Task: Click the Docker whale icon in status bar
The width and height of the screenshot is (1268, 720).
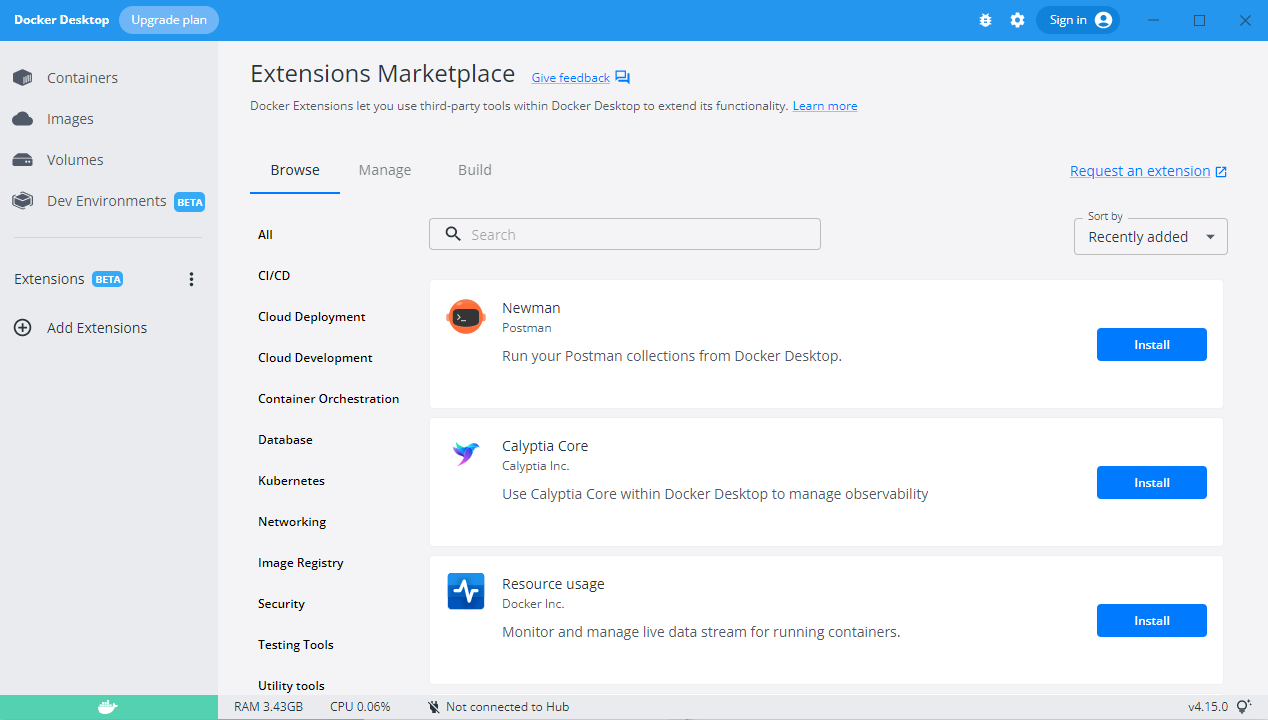Action: pyautogui.click(x=108, y=707)
